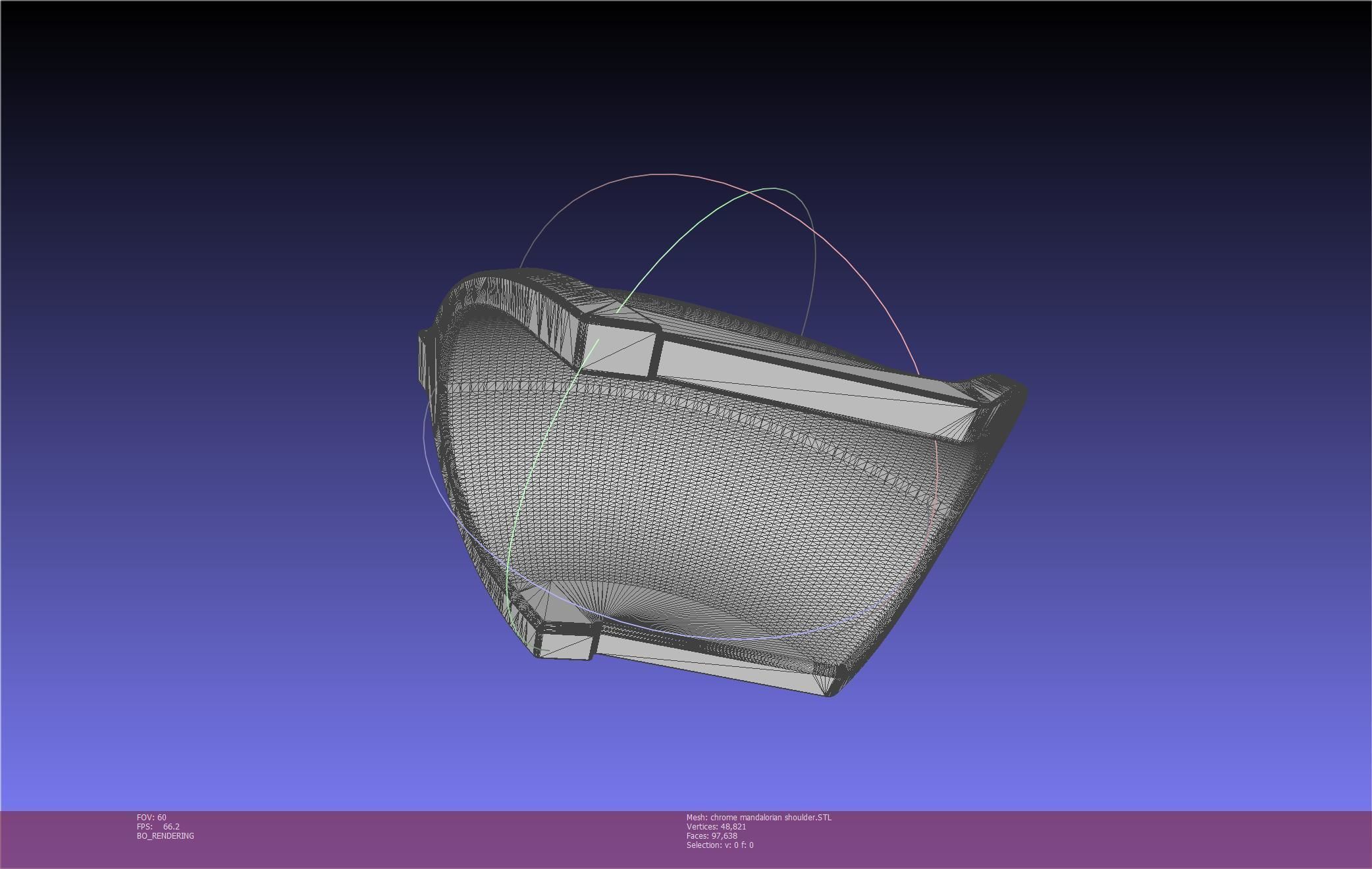Image resolution: width=1372 pixels, height=869 pixels.
Task: Click the FPS: 66.2 readout
Action: pos(158,826)
